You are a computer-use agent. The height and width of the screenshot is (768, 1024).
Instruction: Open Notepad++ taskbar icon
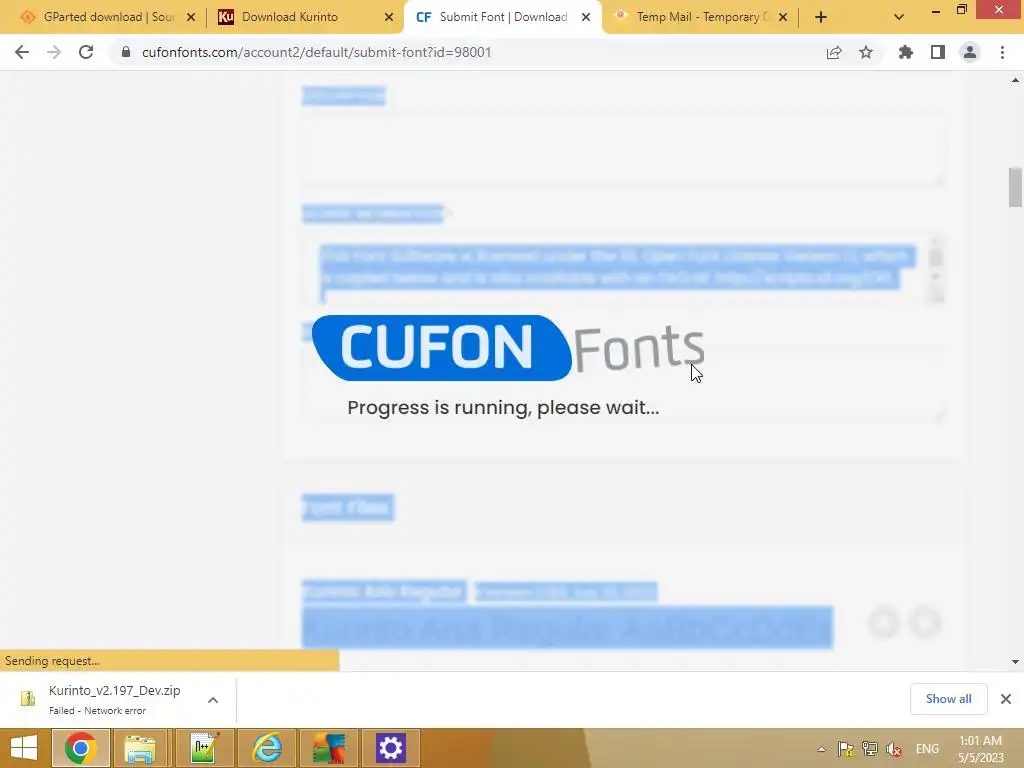click(204, 748)
